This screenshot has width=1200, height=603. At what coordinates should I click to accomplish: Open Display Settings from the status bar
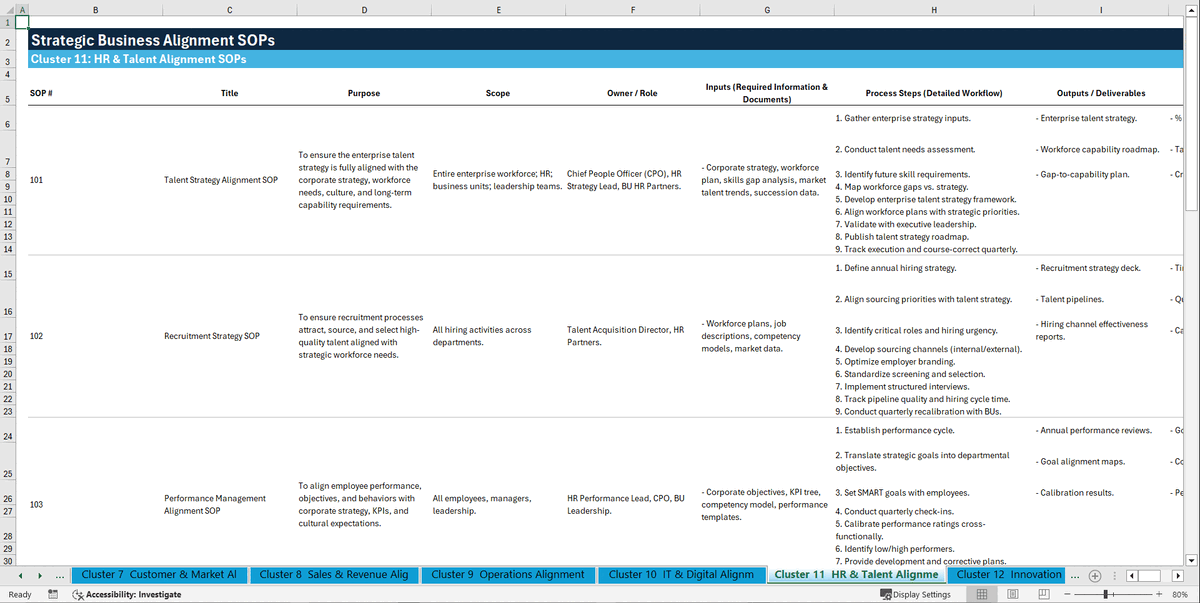pos(915,594)
